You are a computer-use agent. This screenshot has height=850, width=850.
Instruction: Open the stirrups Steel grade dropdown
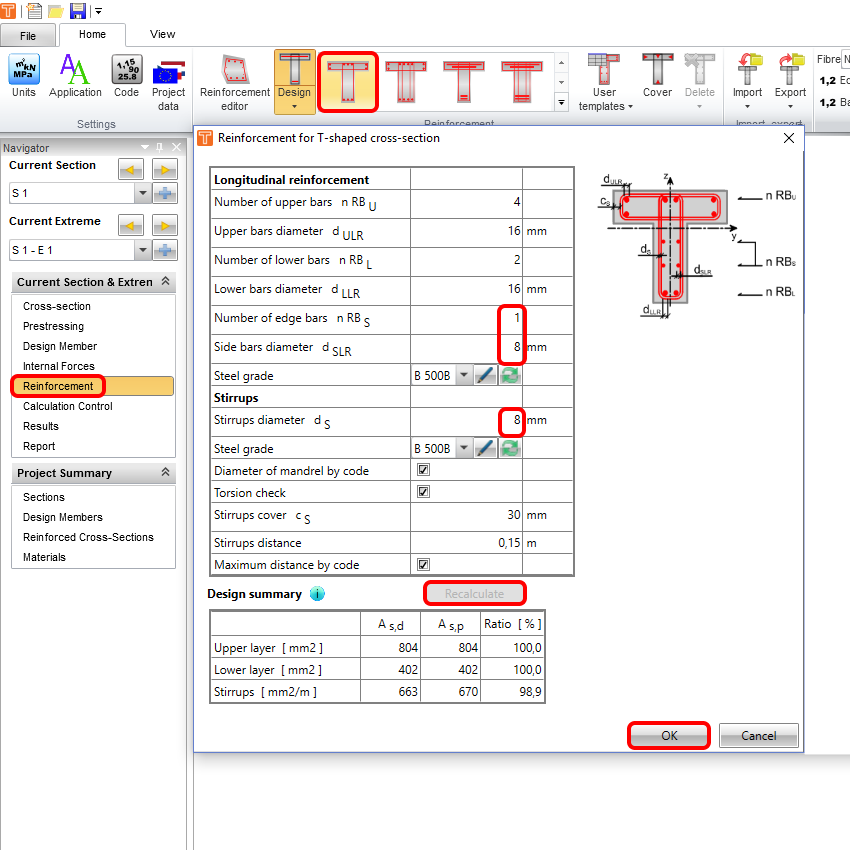(463, 448)
